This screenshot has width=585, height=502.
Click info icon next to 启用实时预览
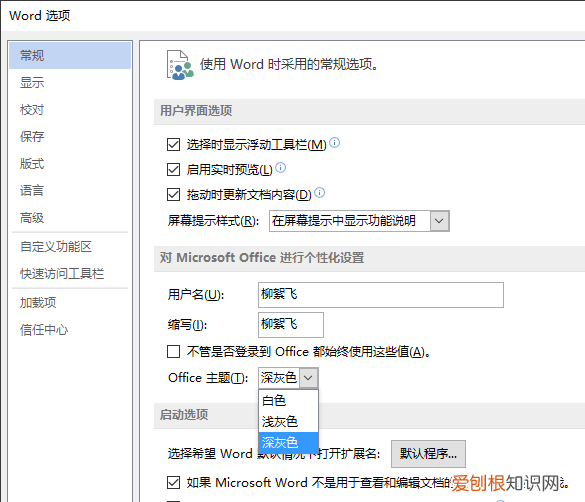281,167
